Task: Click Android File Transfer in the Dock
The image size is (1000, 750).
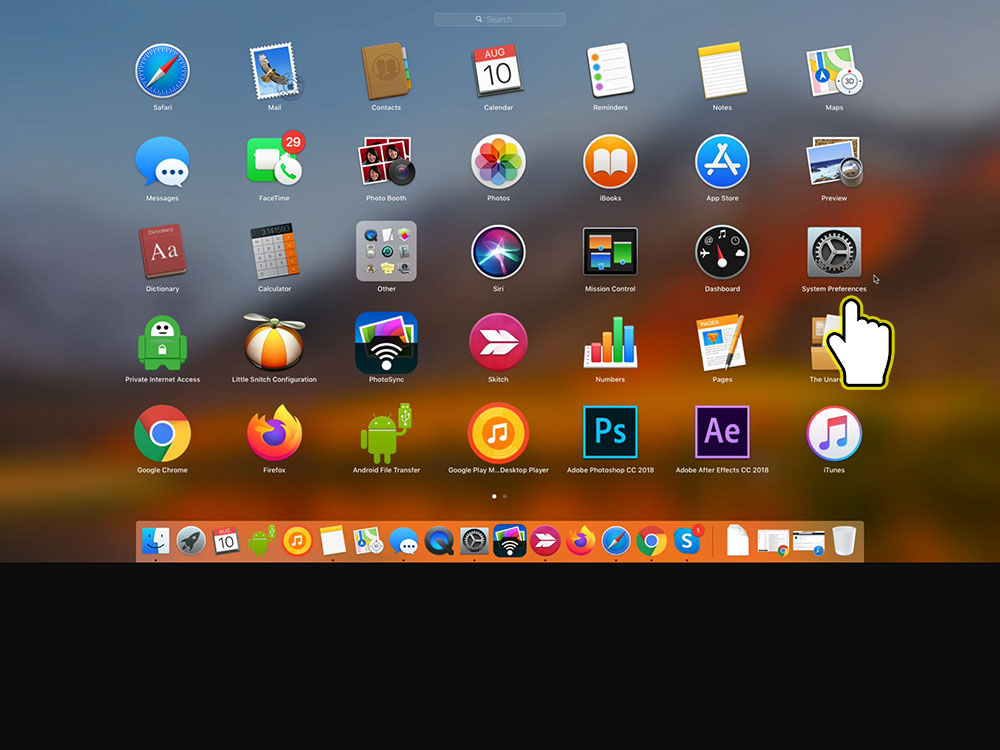Action: pyautogui.click(x=261, y=541)
